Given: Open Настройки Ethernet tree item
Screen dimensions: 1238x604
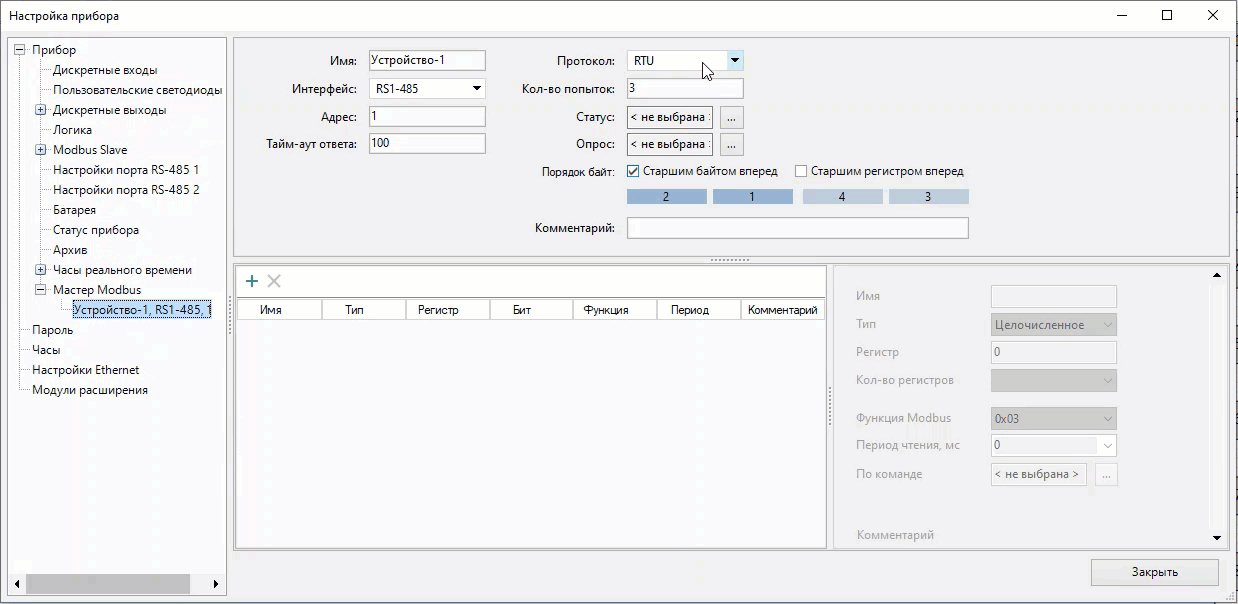Looking at the screenshot, I should 85,370.
